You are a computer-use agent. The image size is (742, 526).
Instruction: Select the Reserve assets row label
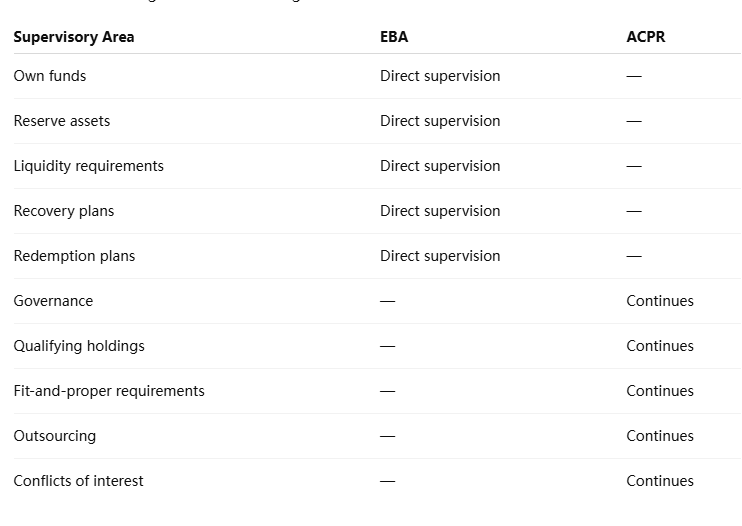(x=62, y=121)
